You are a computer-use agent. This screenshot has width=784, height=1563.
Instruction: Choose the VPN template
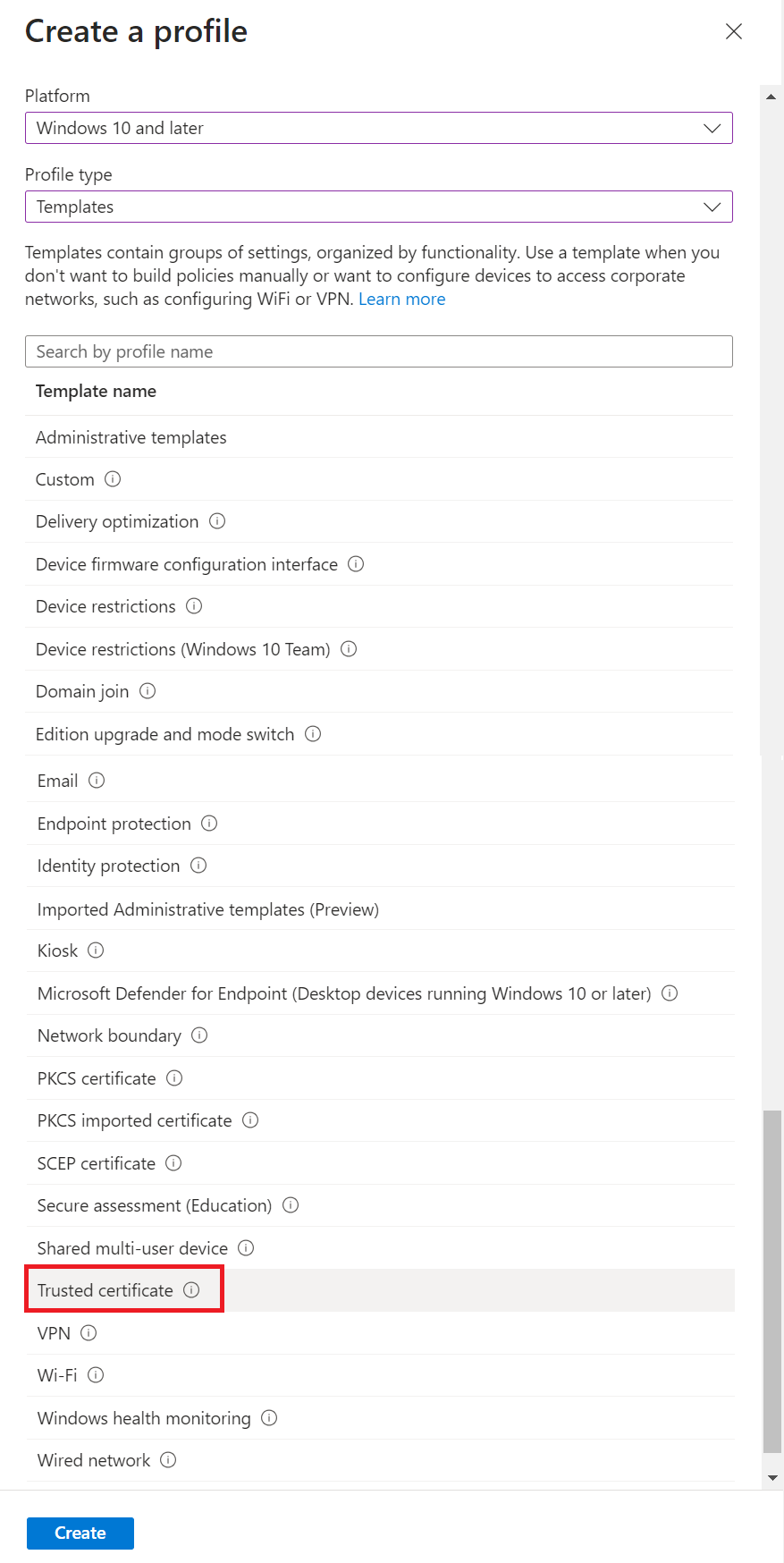pyautogui.click(x=54, y=1333)
